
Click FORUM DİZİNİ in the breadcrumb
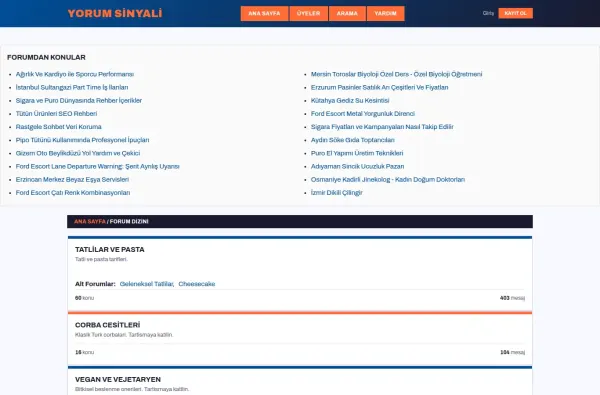click(129, 222)
